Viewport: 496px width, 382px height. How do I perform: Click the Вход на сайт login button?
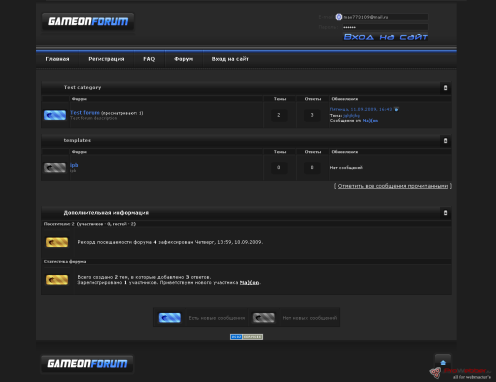386,37
